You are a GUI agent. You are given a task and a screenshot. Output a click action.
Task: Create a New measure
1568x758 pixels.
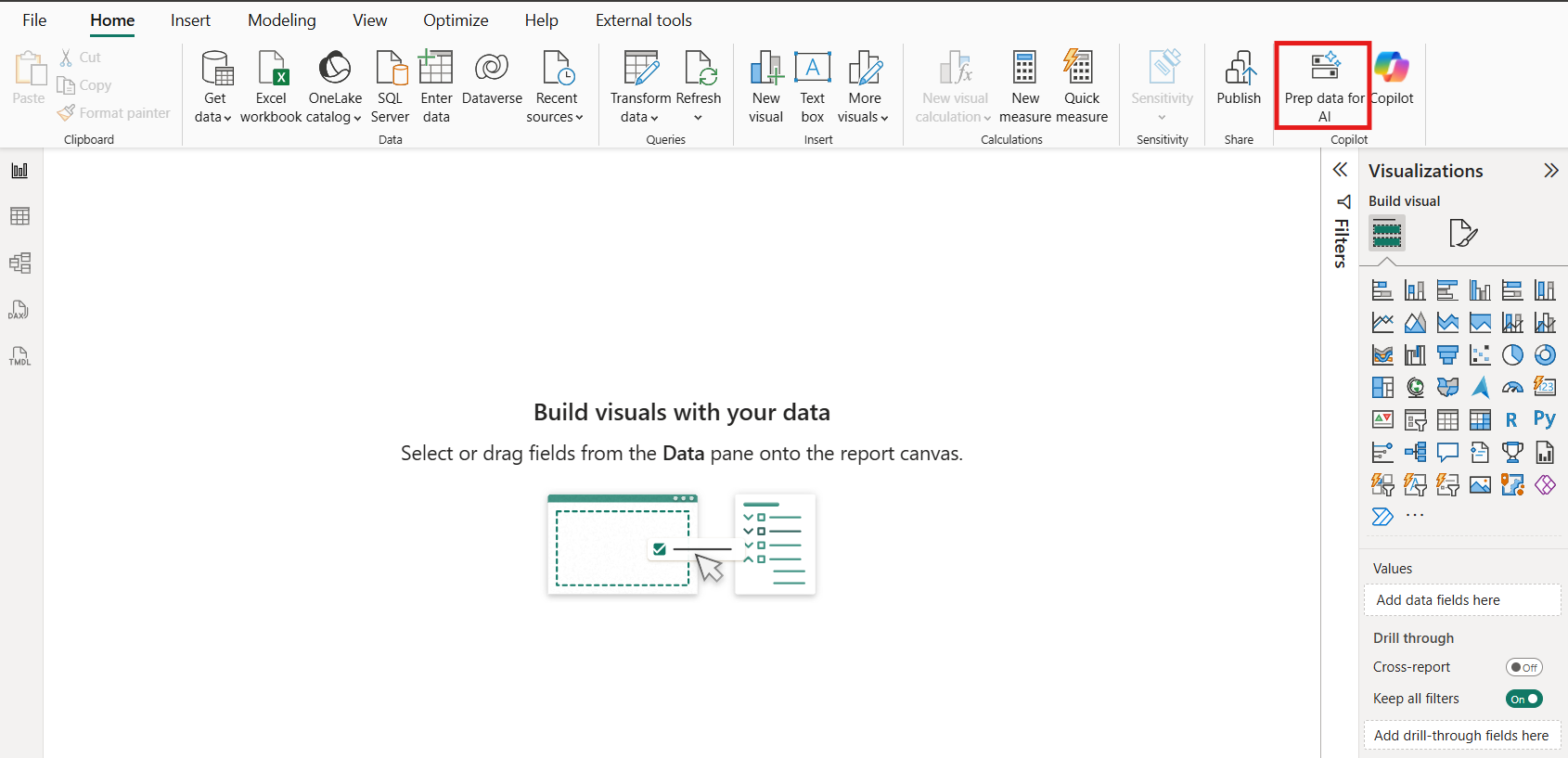1024,85
